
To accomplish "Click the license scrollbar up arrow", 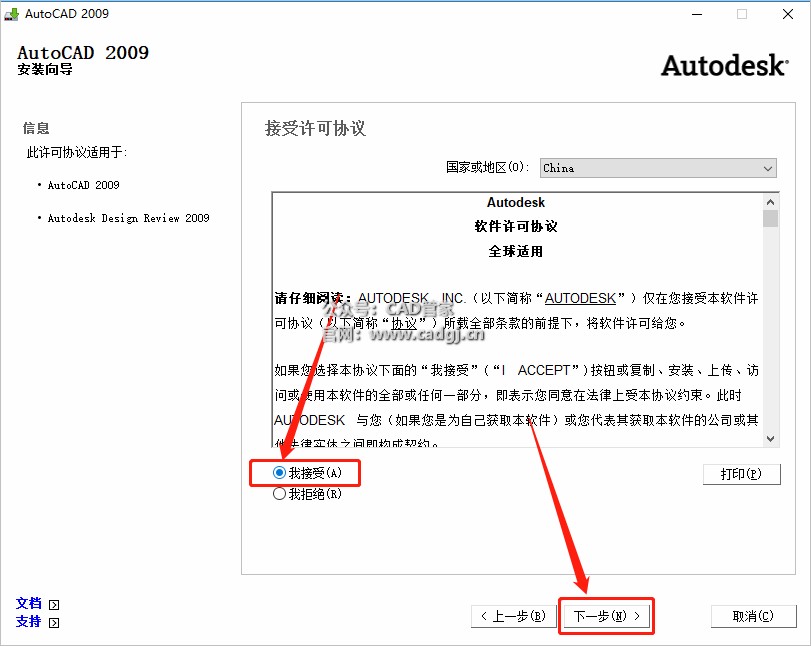I will coord(770,202).
